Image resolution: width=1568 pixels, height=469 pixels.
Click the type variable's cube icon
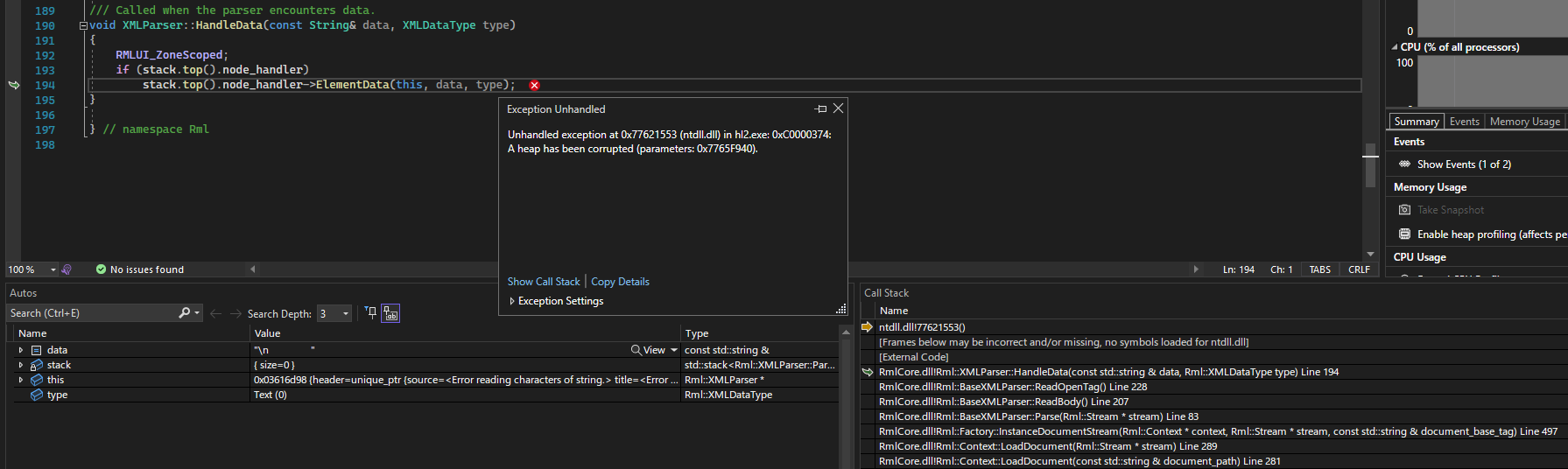coord(37,395)
